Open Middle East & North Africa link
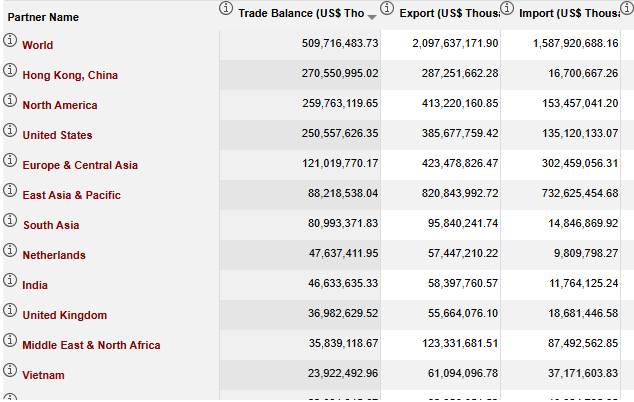 pyautogui.click(x=91, y=345)
